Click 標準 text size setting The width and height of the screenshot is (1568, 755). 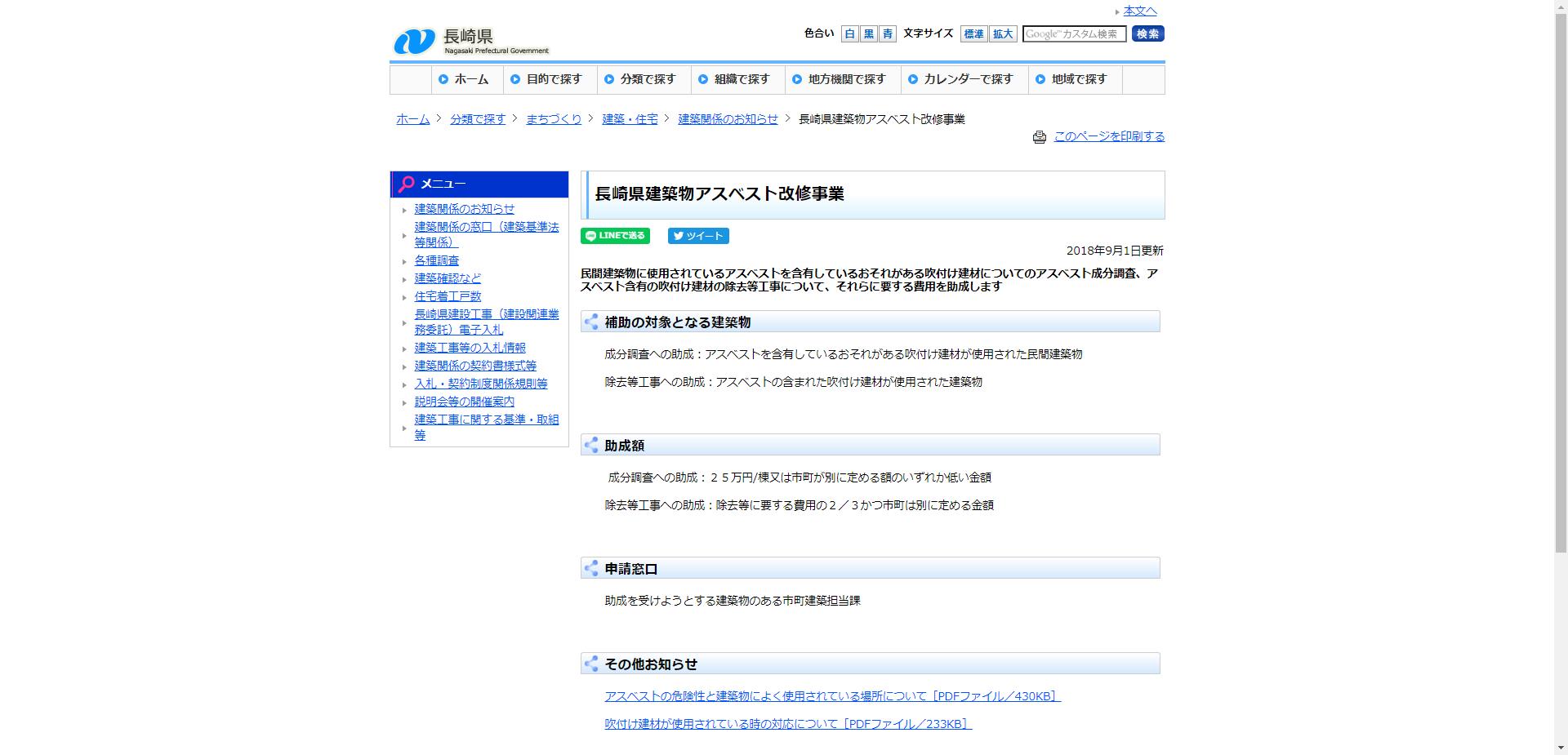click(x=972, y=34)
